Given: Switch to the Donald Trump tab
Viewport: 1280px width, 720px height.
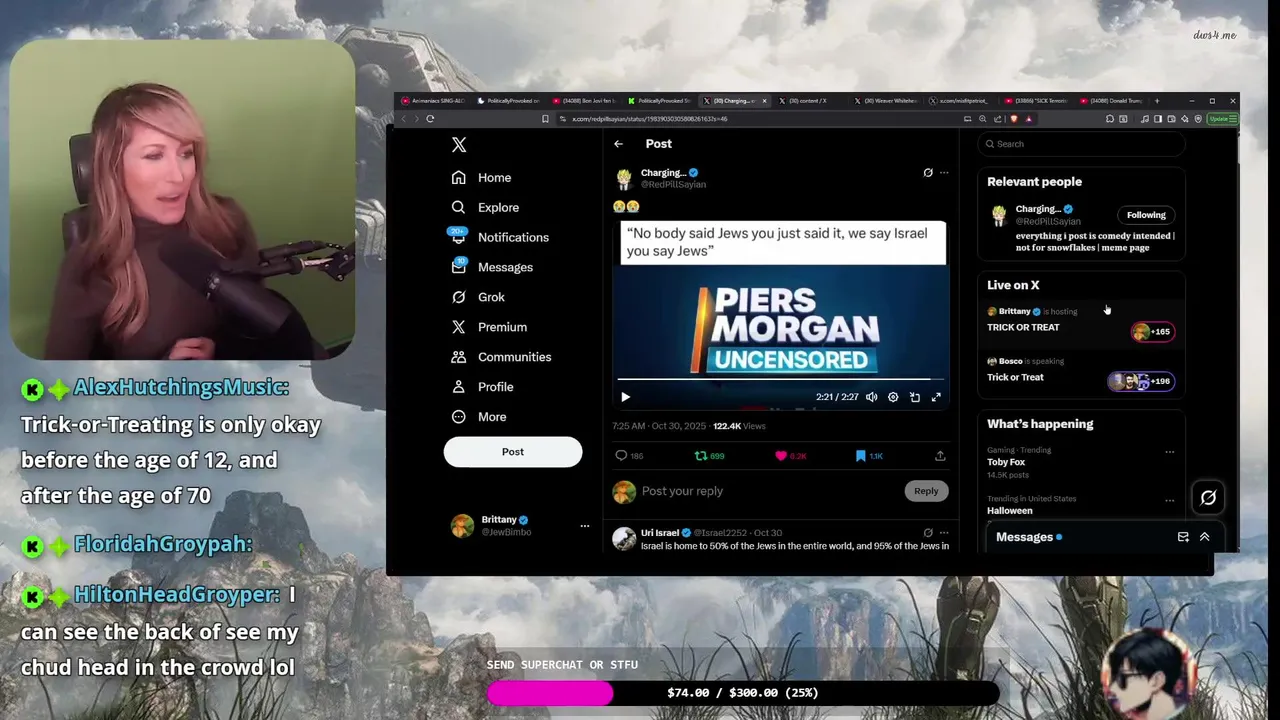Looking at the screenshot, I should coord(1111,101).
